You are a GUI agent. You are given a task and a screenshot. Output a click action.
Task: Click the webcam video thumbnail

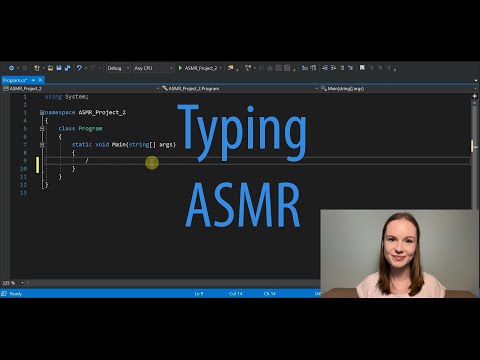click(x=400, y=254)
